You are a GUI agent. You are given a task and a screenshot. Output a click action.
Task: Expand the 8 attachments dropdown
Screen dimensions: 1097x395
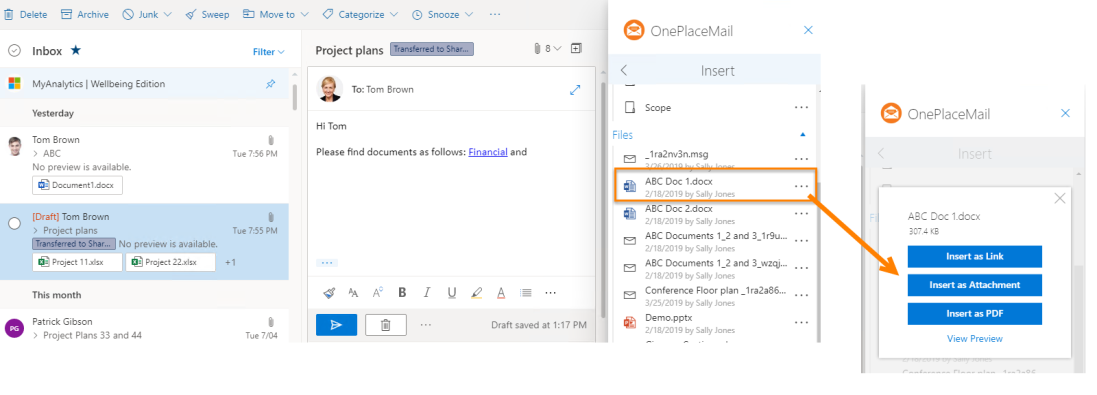[548, 49]
